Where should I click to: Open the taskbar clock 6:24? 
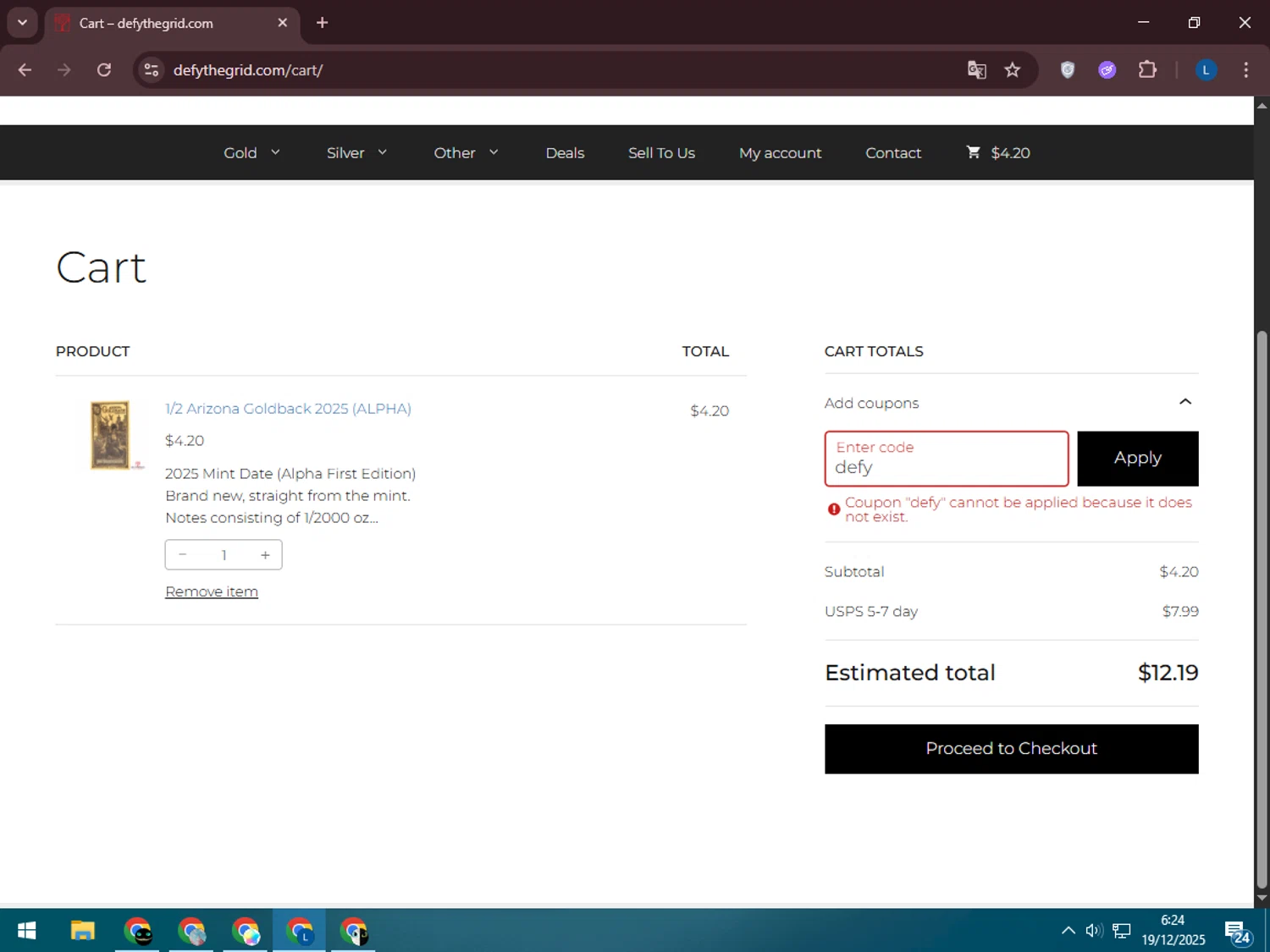tap(1173, 930)
